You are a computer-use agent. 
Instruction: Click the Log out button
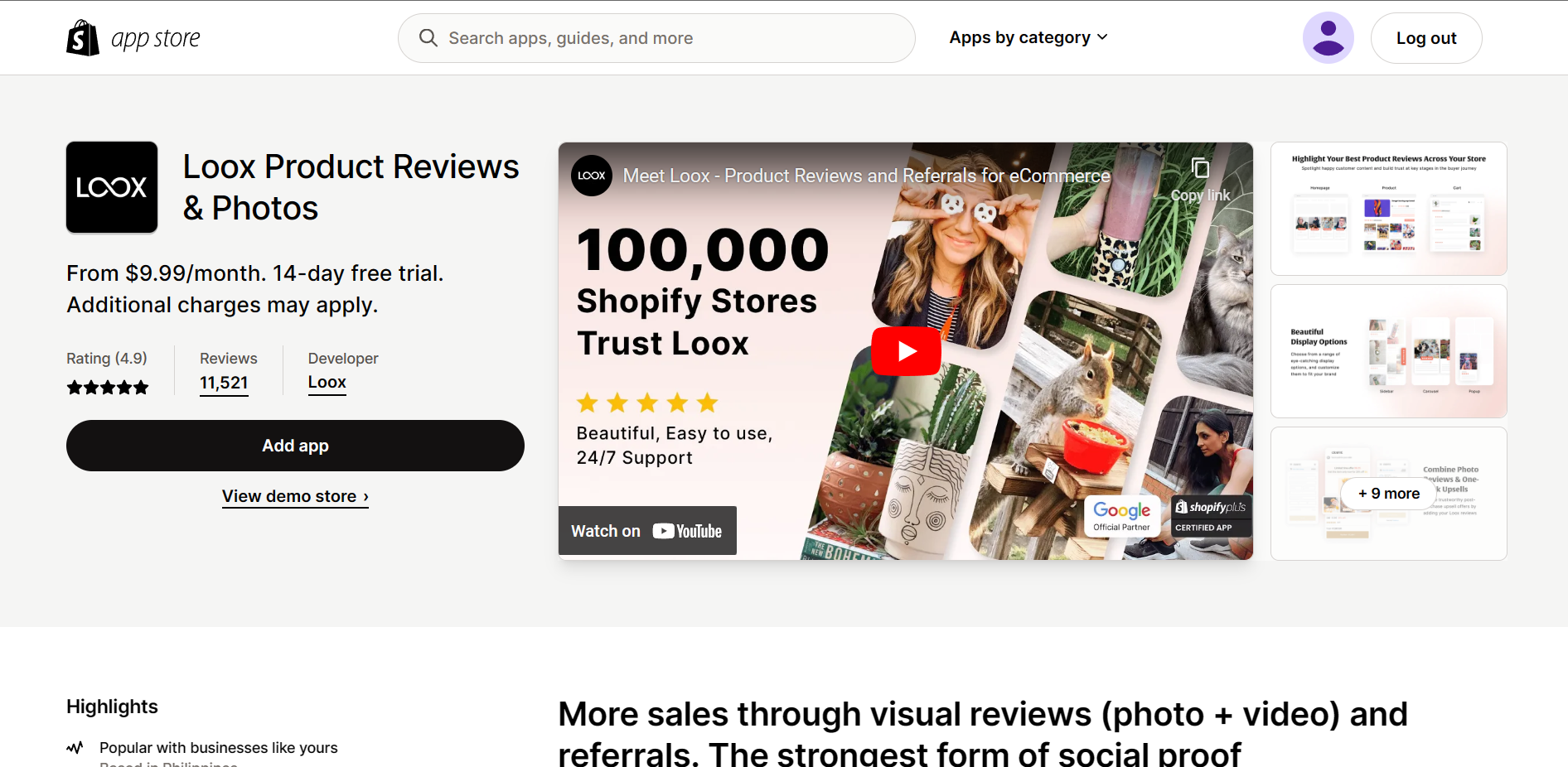1426,38
